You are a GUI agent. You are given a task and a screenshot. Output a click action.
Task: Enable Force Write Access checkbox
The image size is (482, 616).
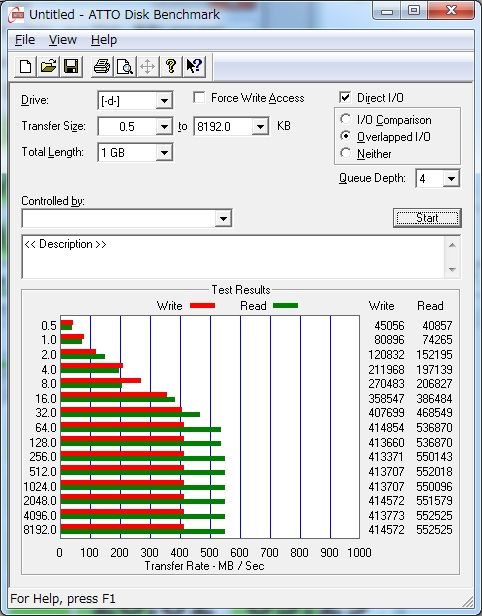199,97
